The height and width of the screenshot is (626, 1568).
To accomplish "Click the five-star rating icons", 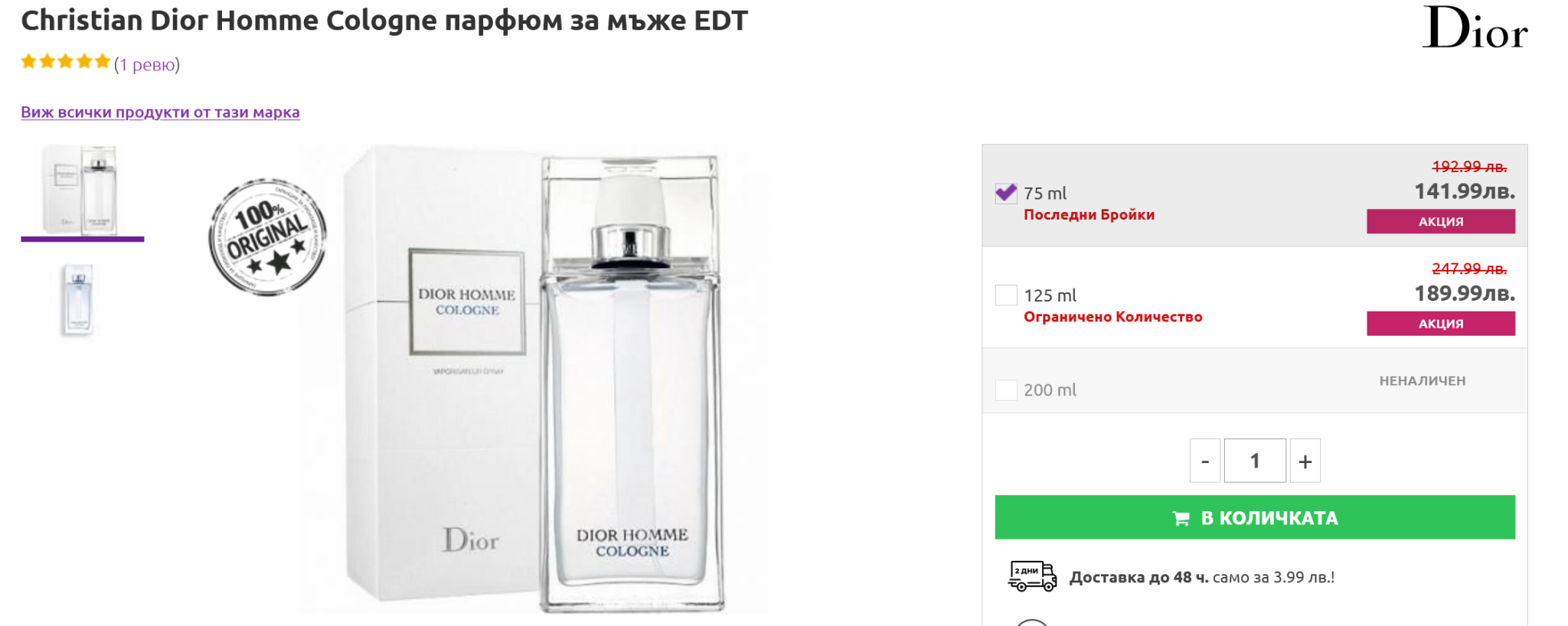I will (66, 62).
